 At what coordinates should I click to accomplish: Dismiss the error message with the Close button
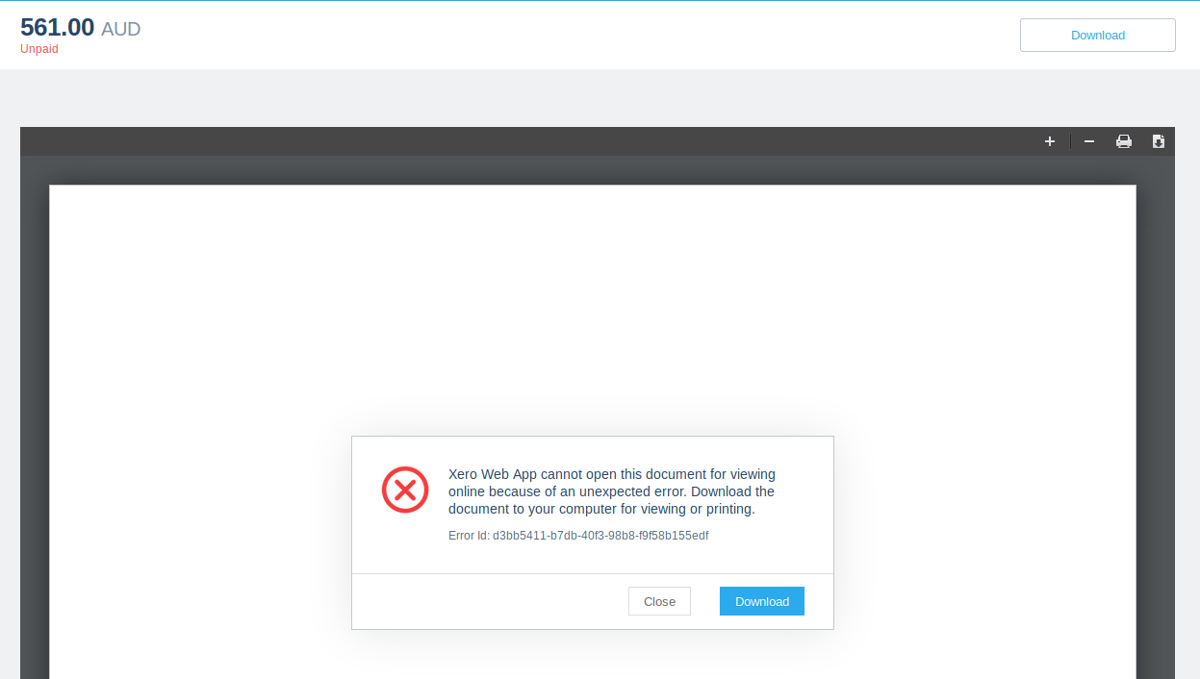coord(659,601)
